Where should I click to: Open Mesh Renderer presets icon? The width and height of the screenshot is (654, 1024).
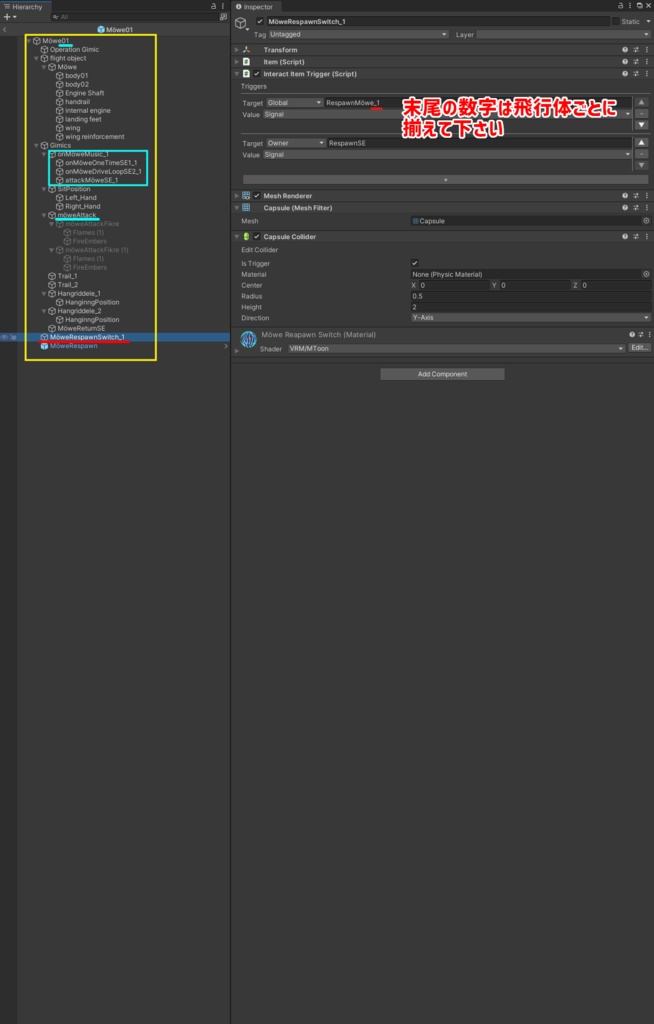coord(636,196)
